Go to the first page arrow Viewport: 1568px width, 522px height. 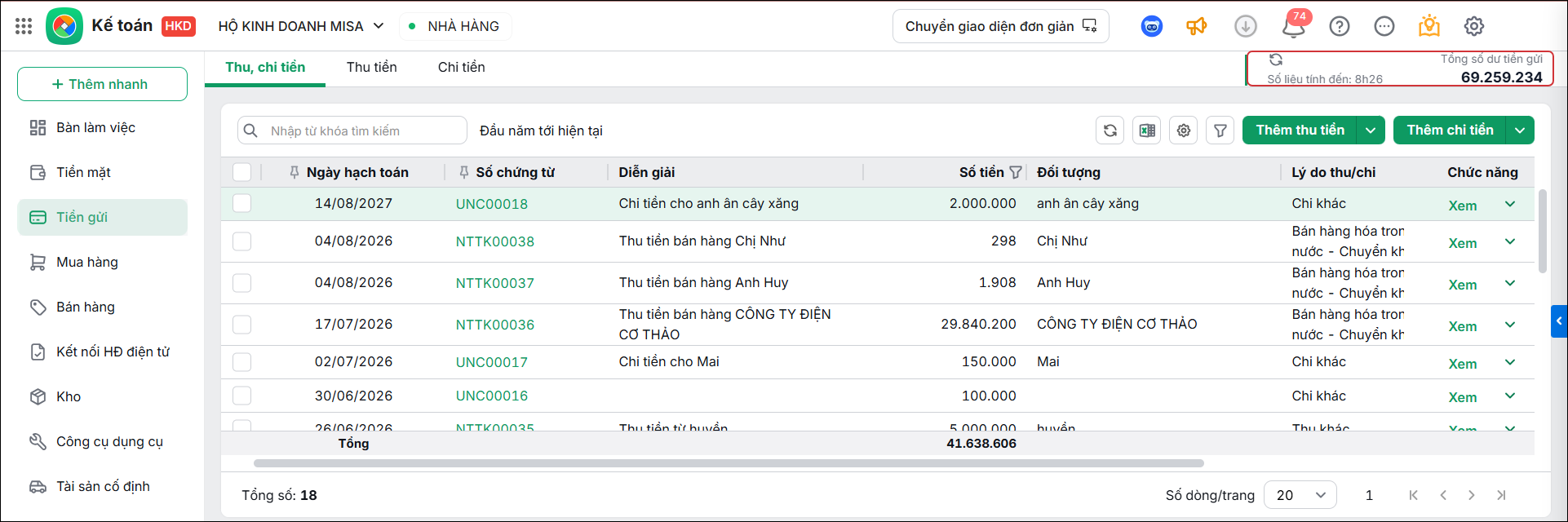pos(1414,495)
